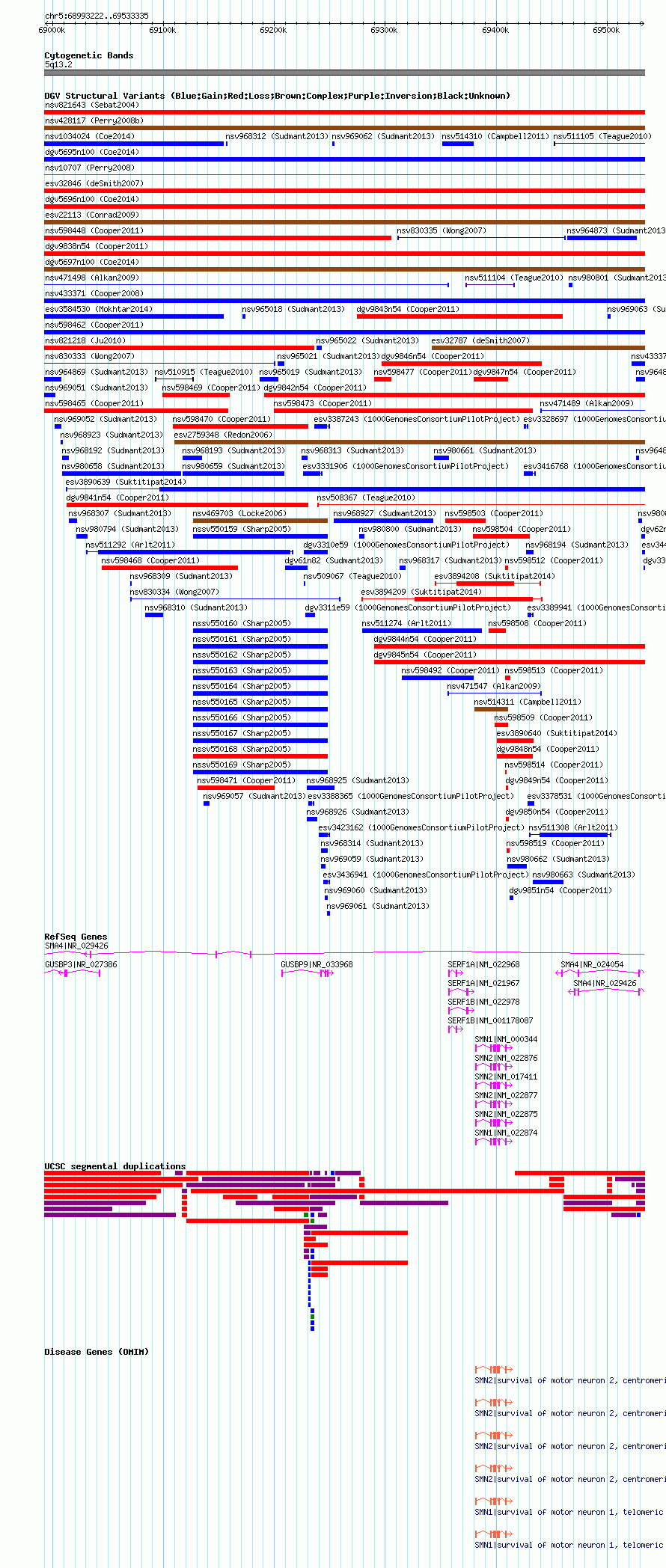Open the UCSC segmental duplications track title
Screen dimensions: 666x1568
[114, 1166]
